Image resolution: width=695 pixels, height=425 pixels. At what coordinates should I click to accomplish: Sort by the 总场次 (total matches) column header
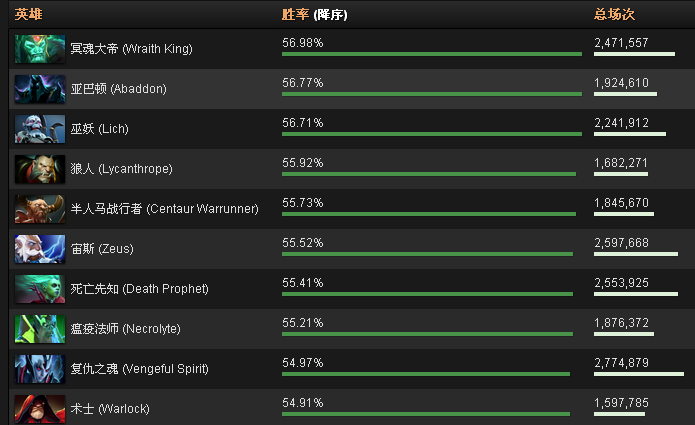click(614, 15)
